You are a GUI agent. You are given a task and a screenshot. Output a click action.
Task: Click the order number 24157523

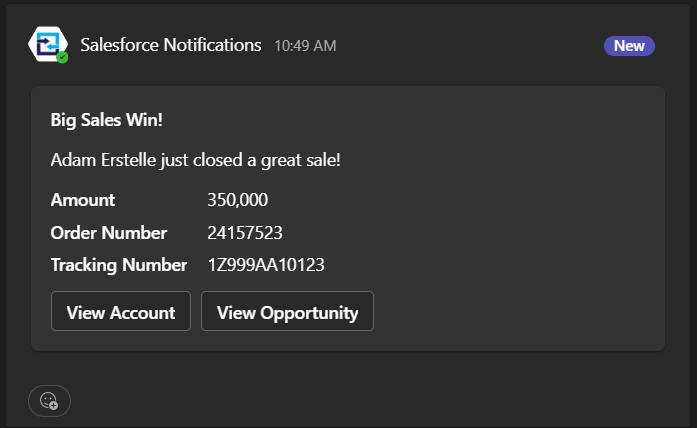(245, 233)
